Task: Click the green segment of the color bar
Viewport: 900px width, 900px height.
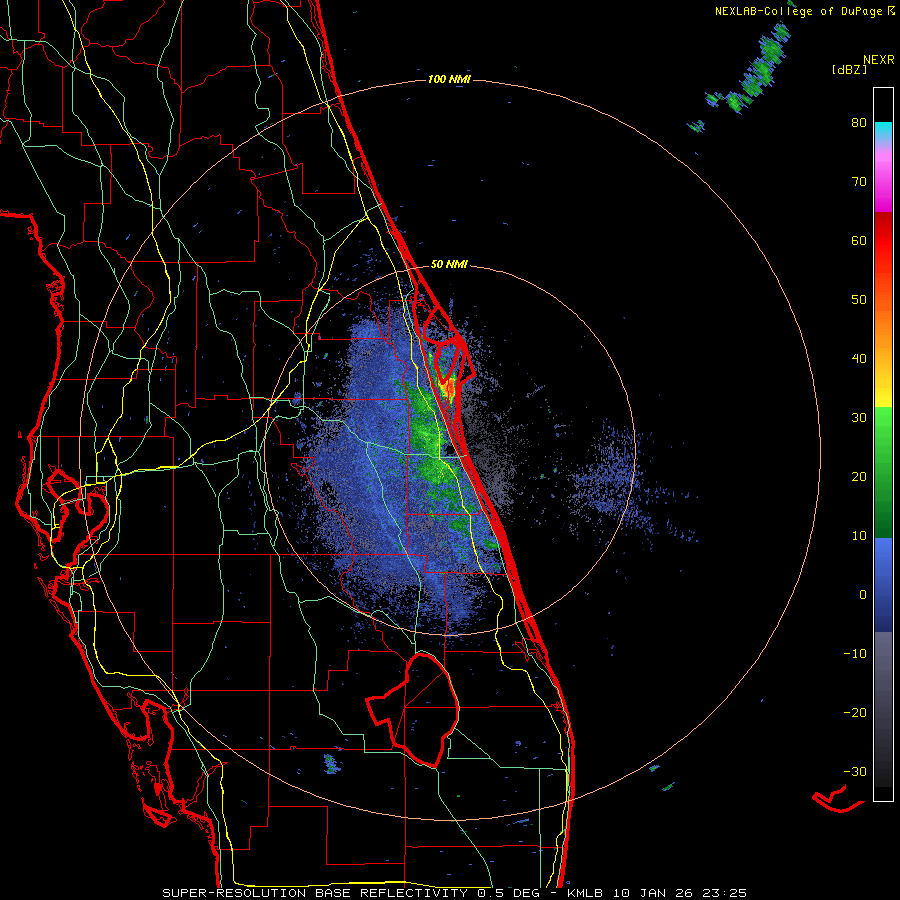Action: [883, 472]
